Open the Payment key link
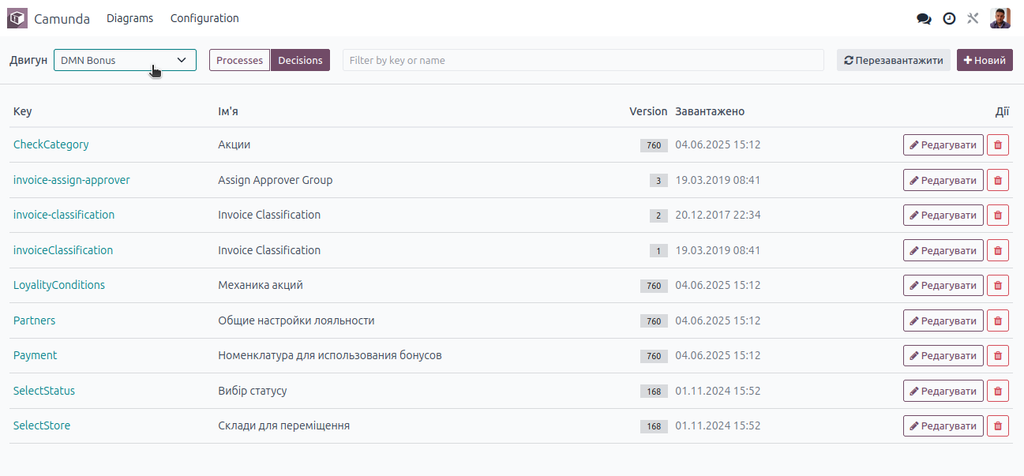Screen dimensions: 1024x476 (x=35, y=356)
